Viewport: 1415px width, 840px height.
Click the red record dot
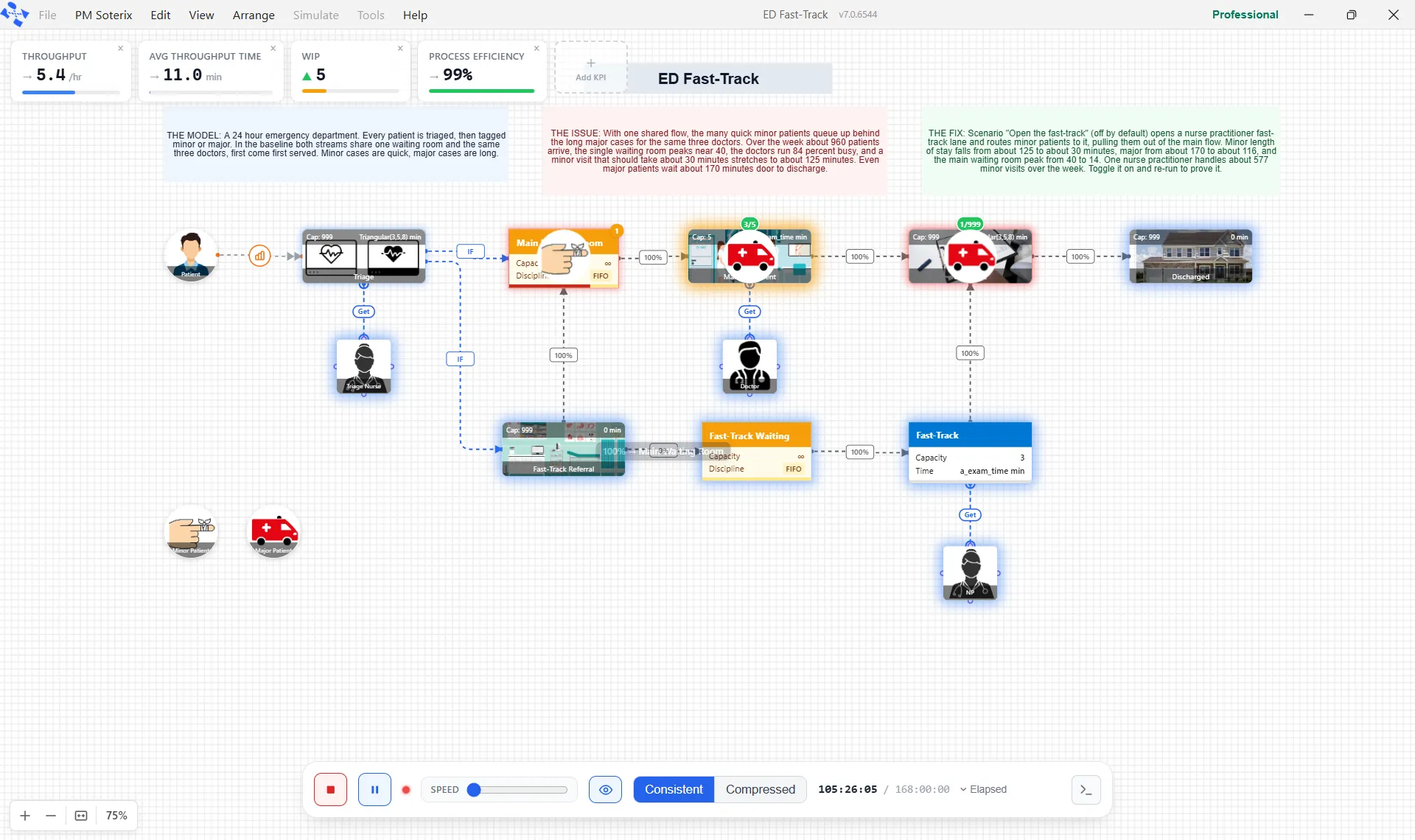406,789
